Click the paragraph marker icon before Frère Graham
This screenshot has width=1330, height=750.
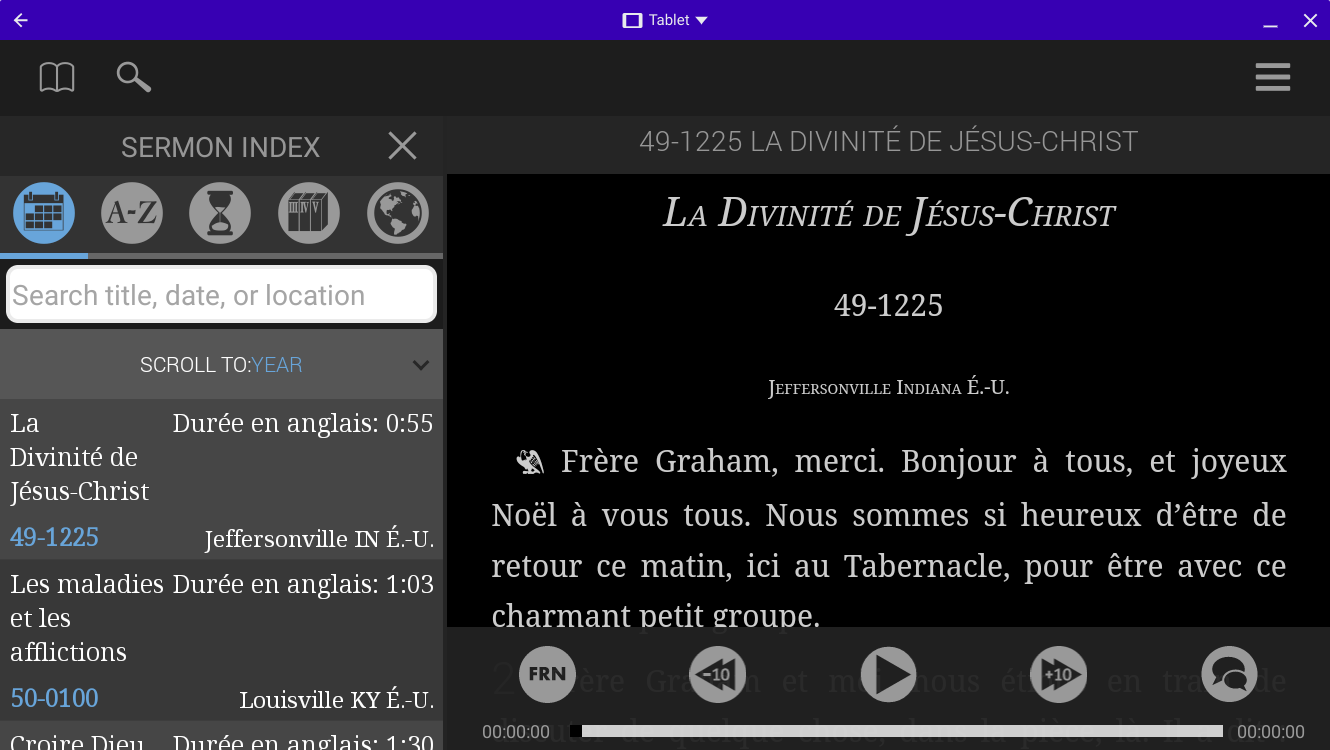pyautogui.click(x=529, y=461)
